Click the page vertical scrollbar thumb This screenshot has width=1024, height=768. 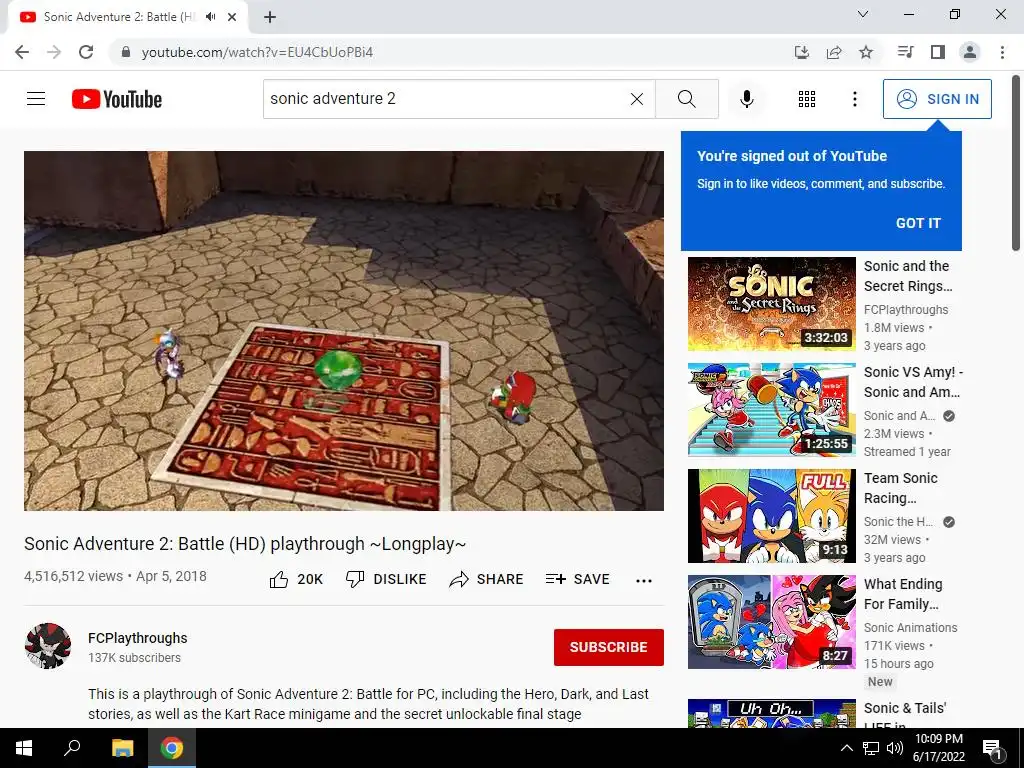[x=1016, y=163]
